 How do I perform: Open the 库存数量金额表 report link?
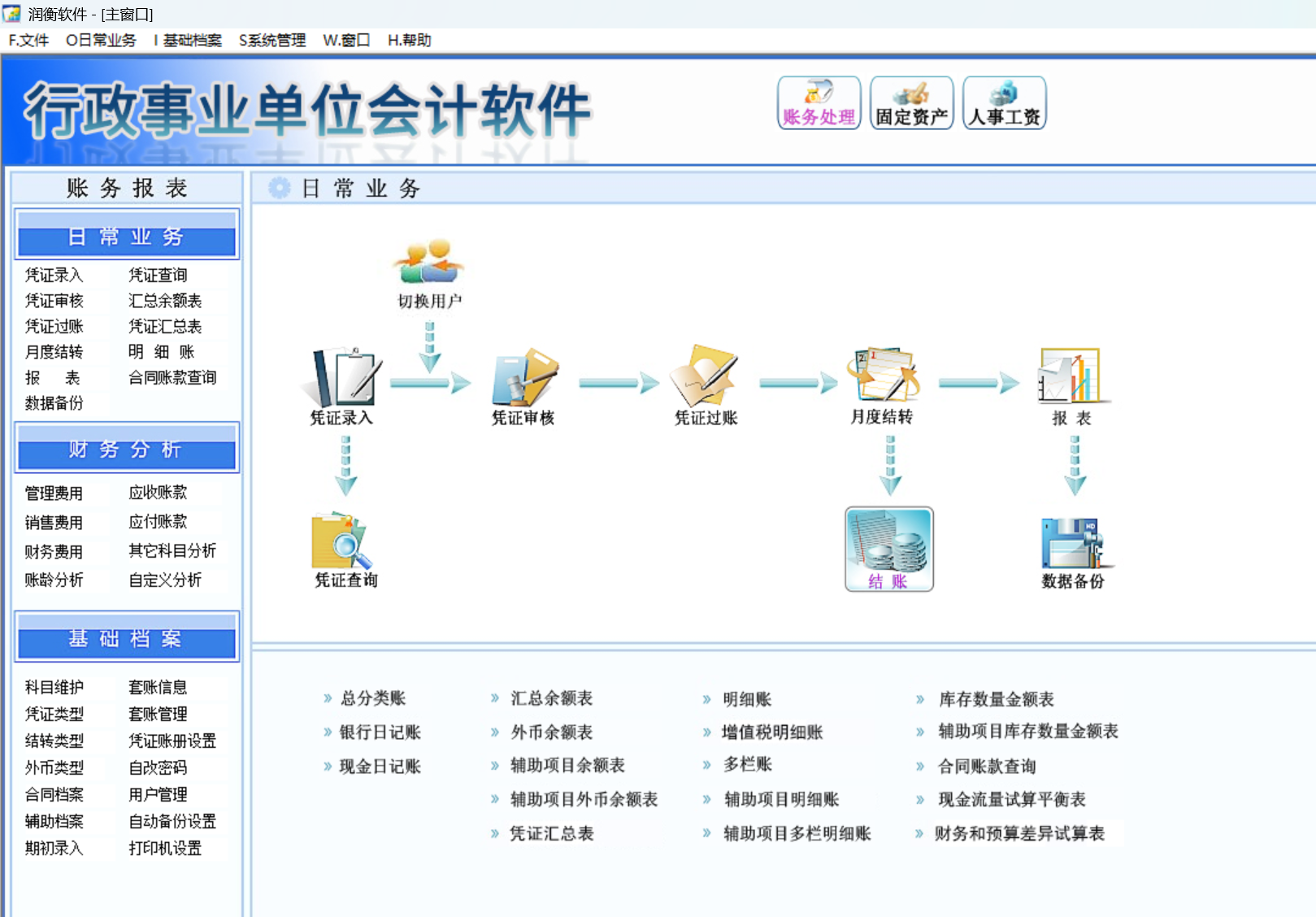click(997, 699)
